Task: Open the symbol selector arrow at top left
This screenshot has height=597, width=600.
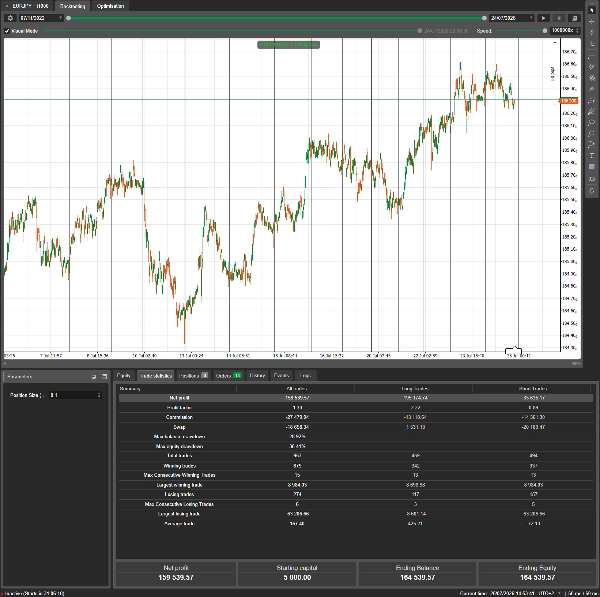Action: point(7,6)
